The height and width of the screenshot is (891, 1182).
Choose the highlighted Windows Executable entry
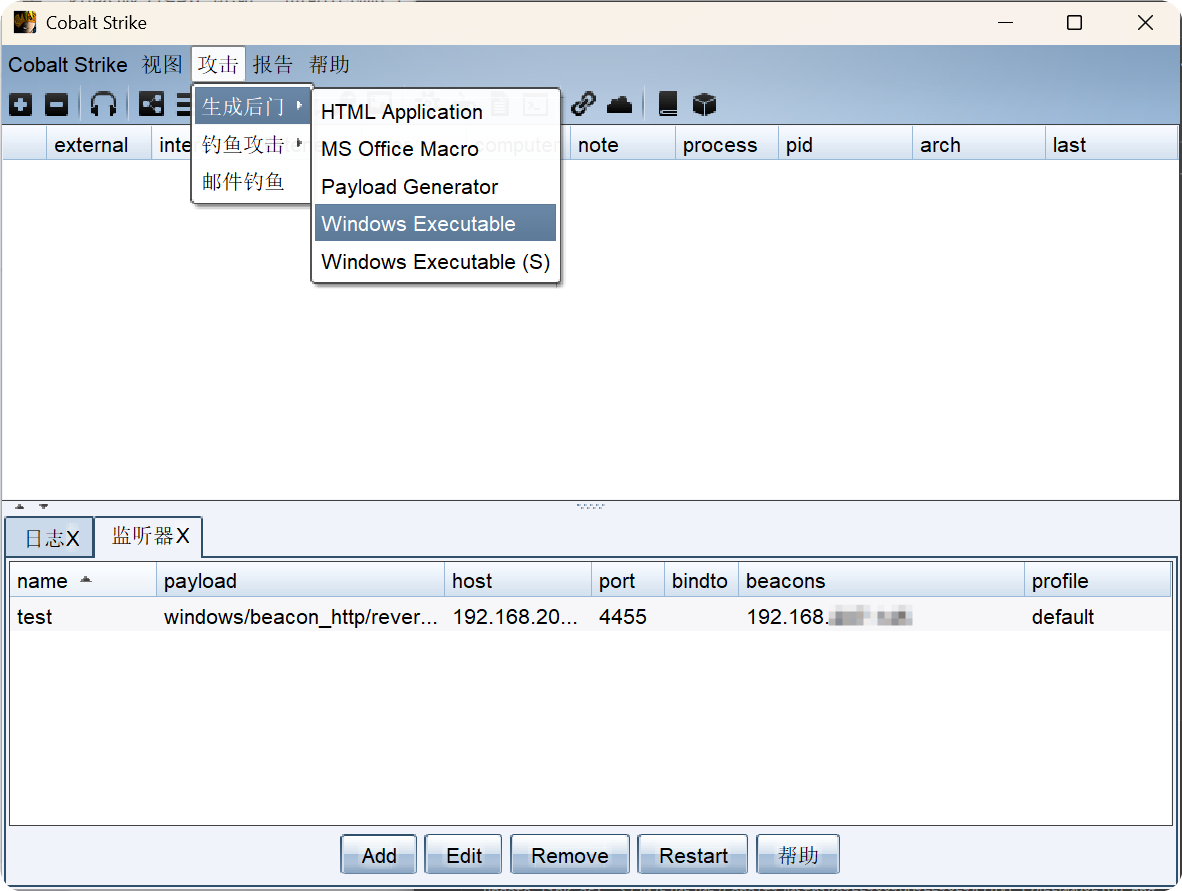click(x=435, y=223)
